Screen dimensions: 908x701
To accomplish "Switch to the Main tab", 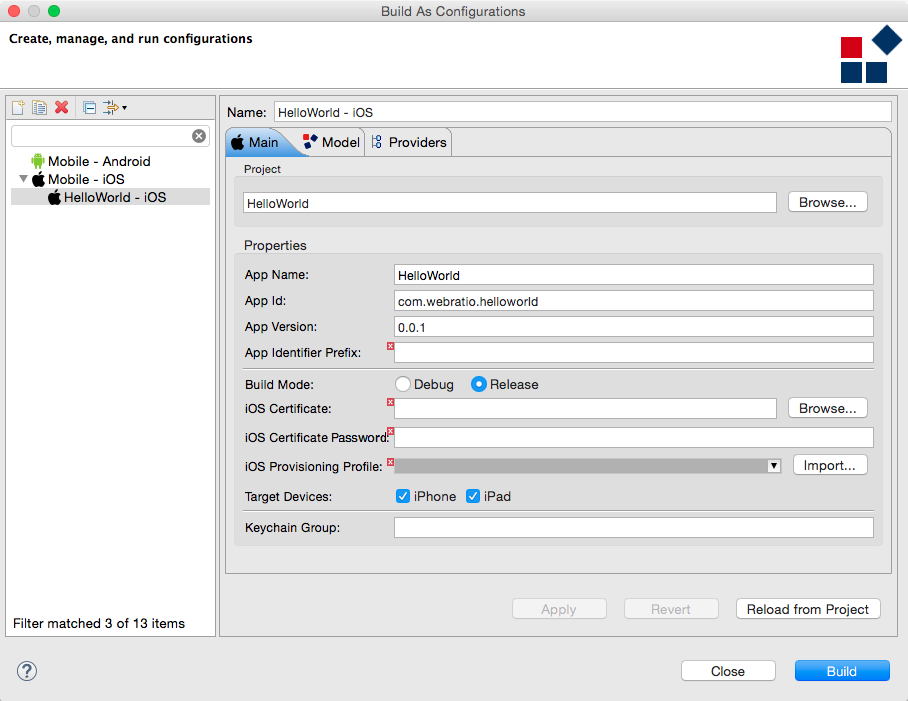I will [255, 142].
